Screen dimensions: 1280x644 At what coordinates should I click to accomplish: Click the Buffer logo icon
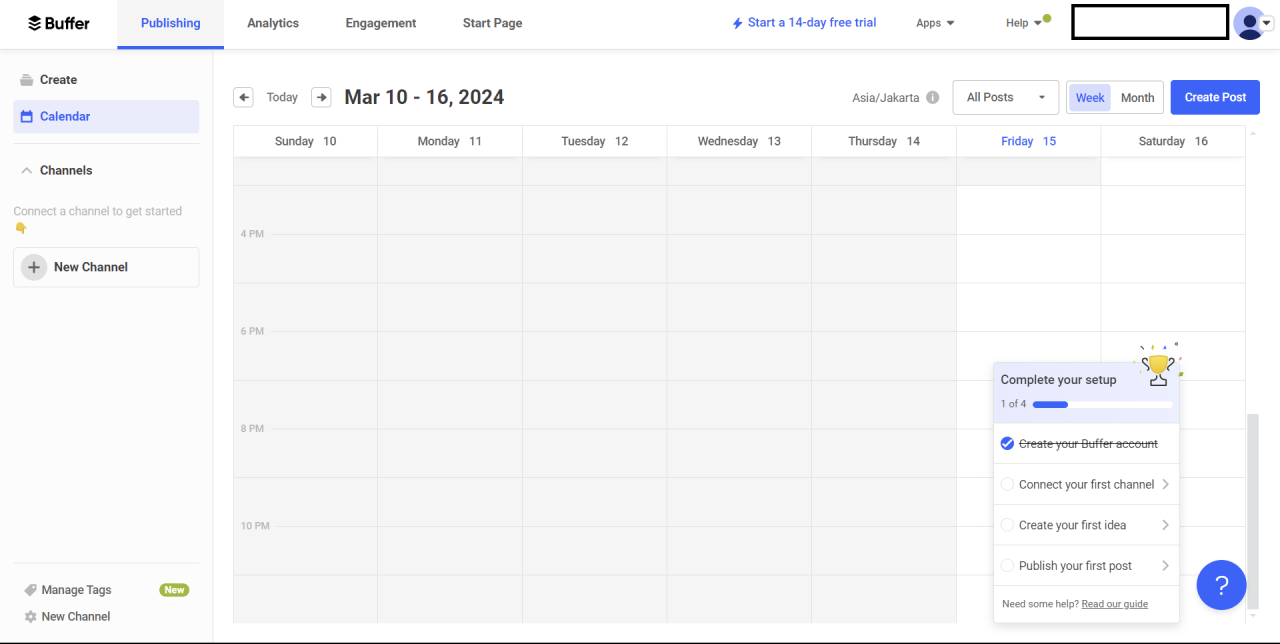click(35, 23)
